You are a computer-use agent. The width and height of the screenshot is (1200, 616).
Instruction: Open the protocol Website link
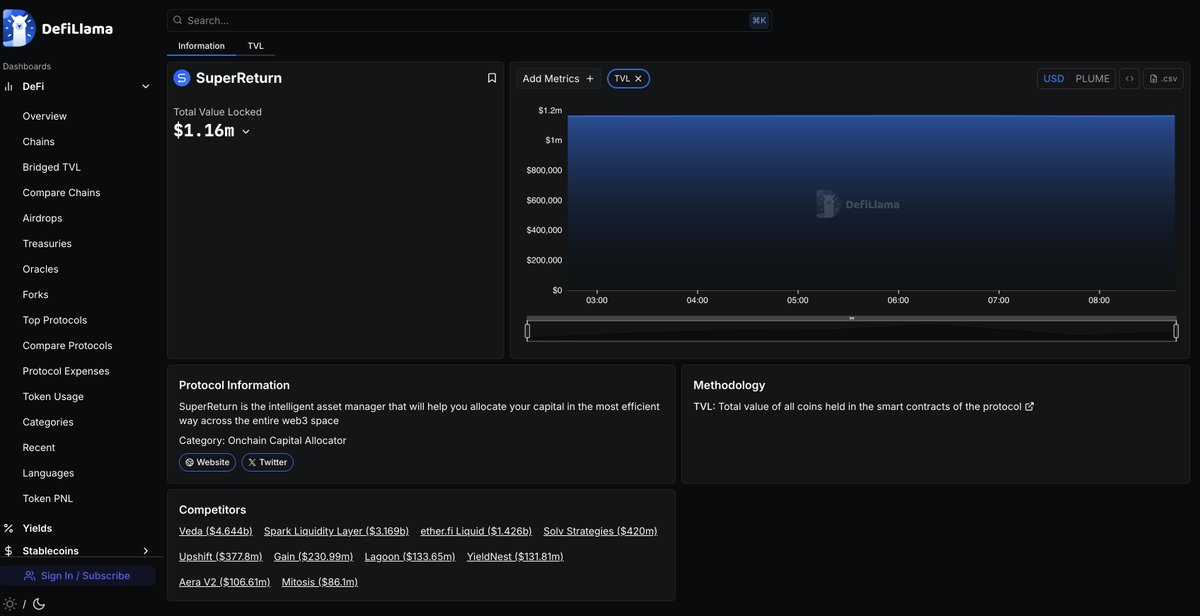(x=208, y=462)
